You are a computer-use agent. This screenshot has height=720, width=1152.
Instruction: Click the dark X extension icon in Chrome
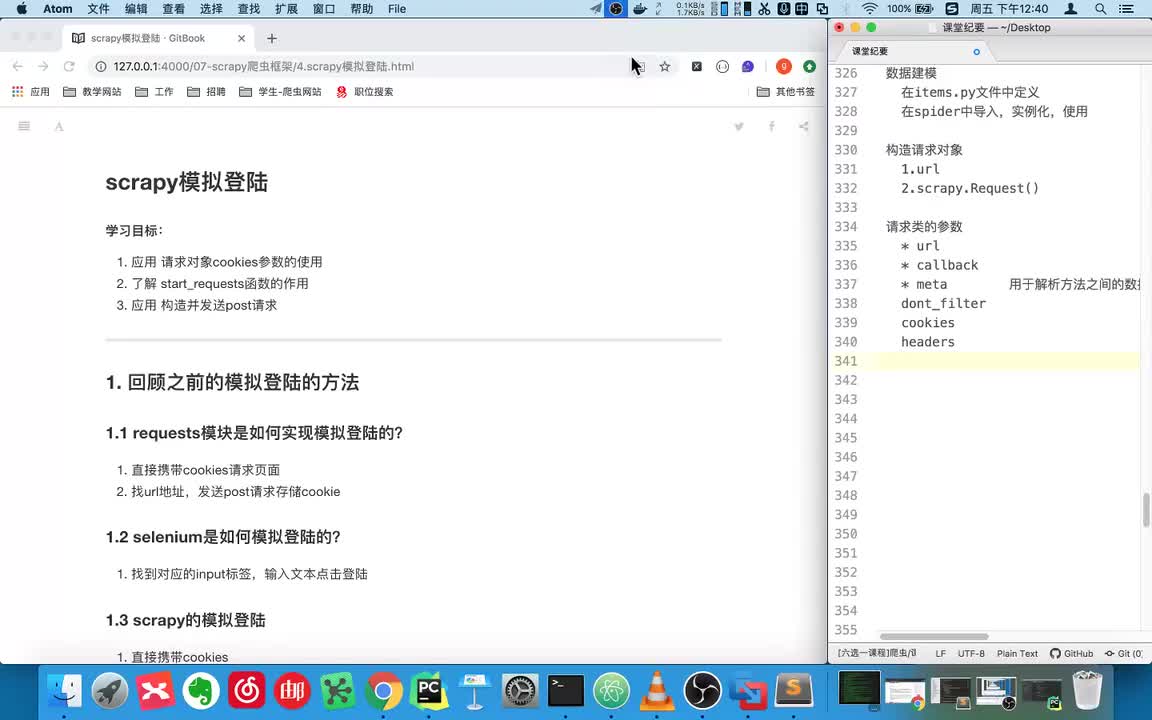point(696,66)
